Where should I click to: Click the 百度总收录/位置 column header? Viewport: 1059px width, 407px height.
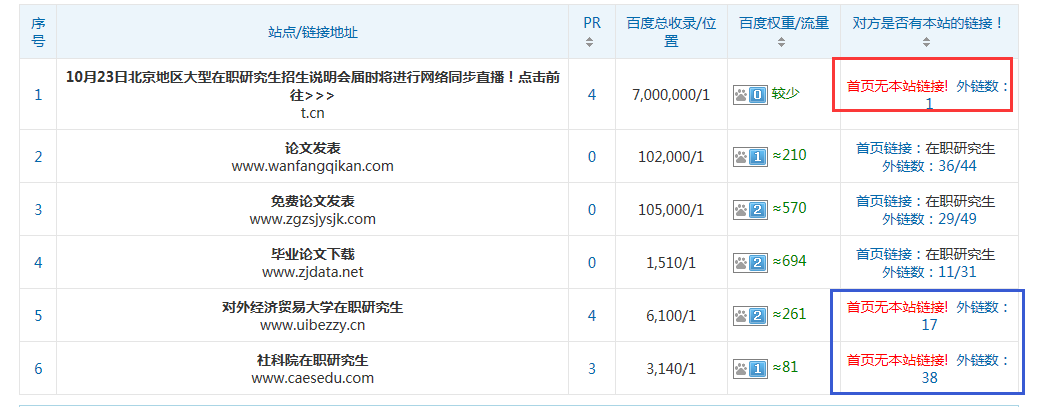pos(671,31)
